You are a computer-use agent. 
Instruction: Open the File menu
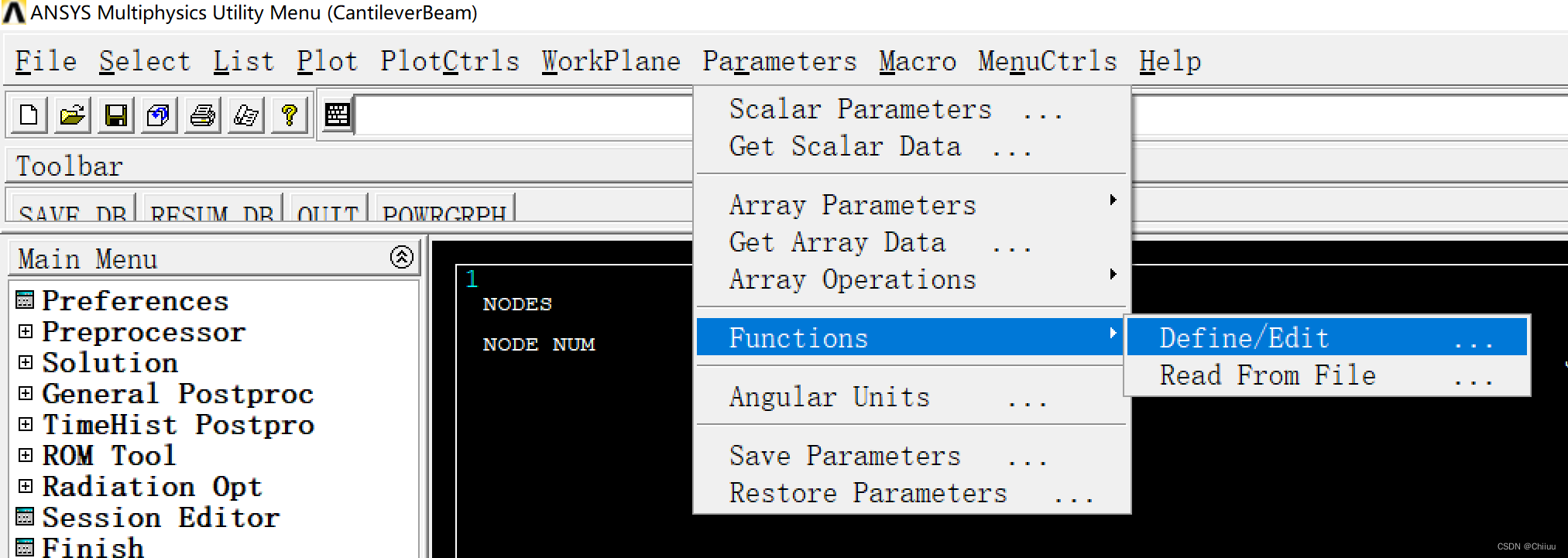point(46,61)
